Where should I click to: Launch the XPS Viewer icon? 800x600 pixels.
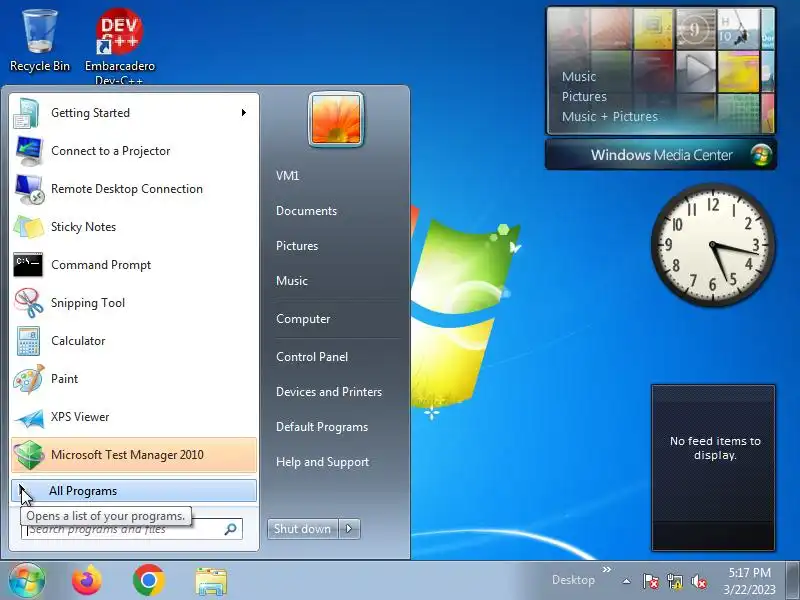click(29, 418)
